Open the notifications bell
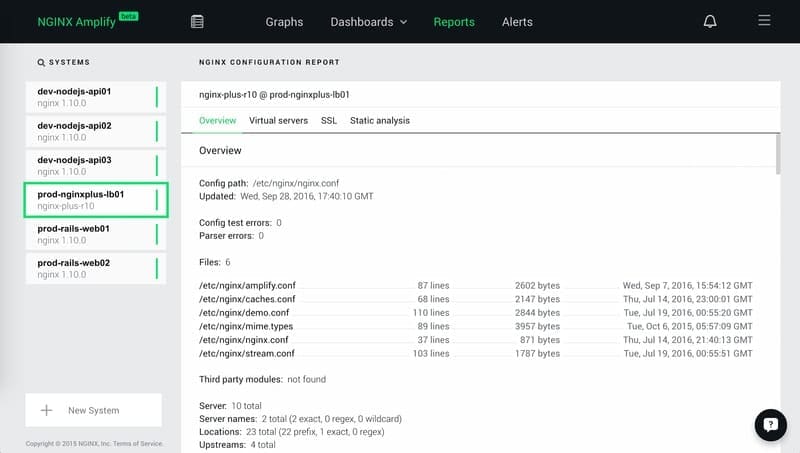 click(710, 21)
